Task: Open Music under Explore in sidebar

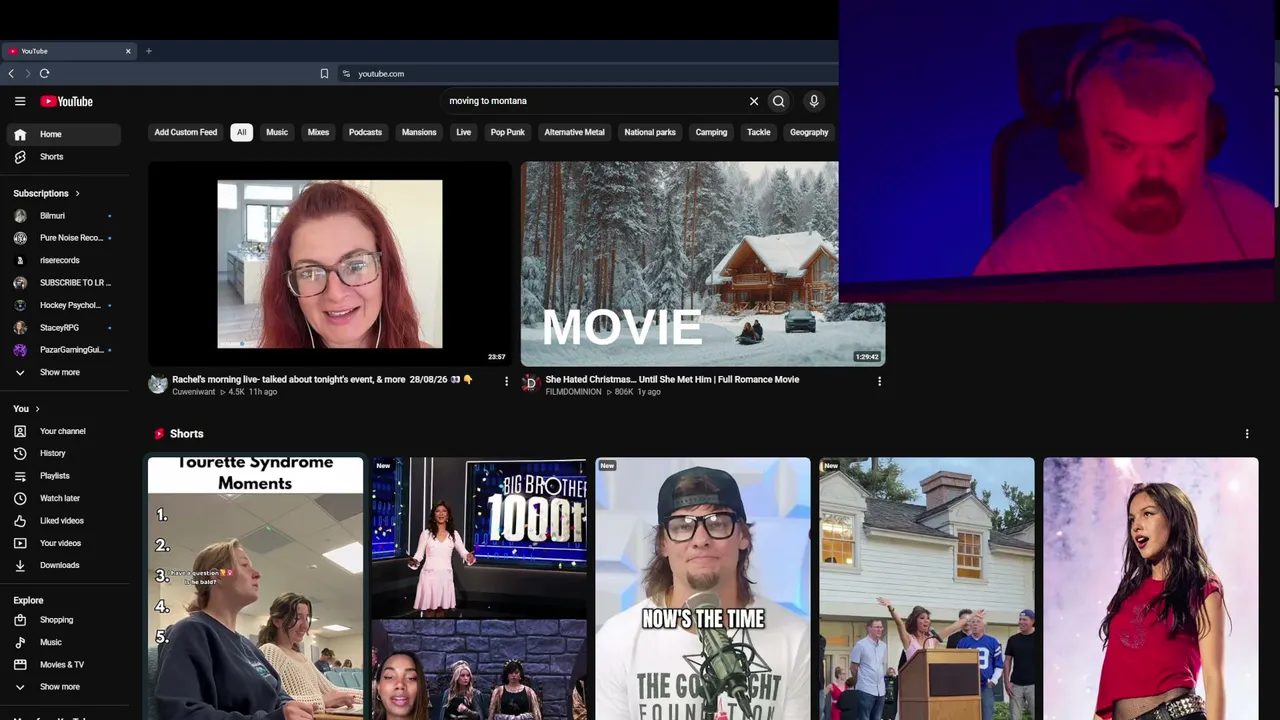Action: click(x=64, y=642)
